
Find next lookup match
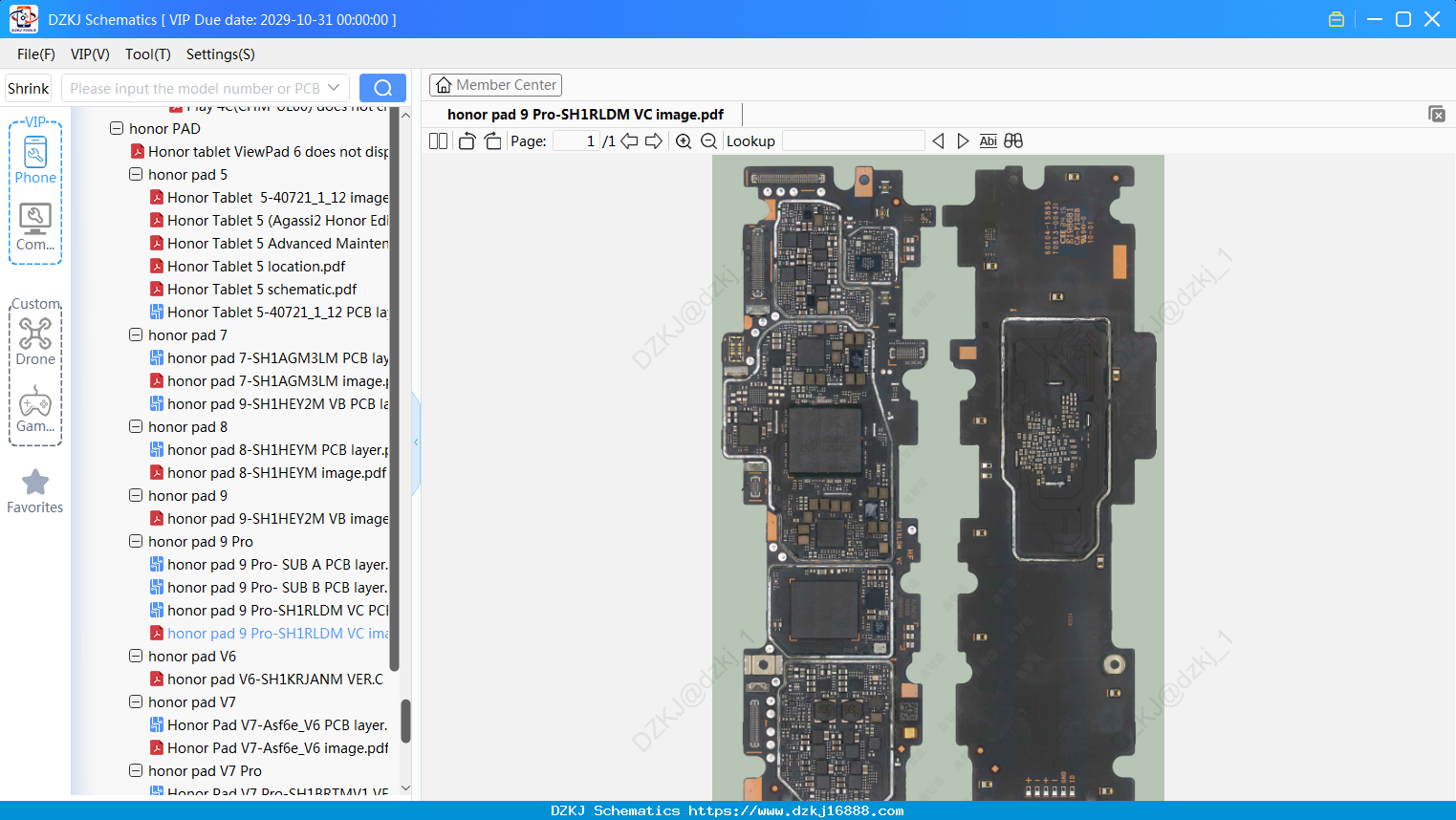(x=963, y=140)
